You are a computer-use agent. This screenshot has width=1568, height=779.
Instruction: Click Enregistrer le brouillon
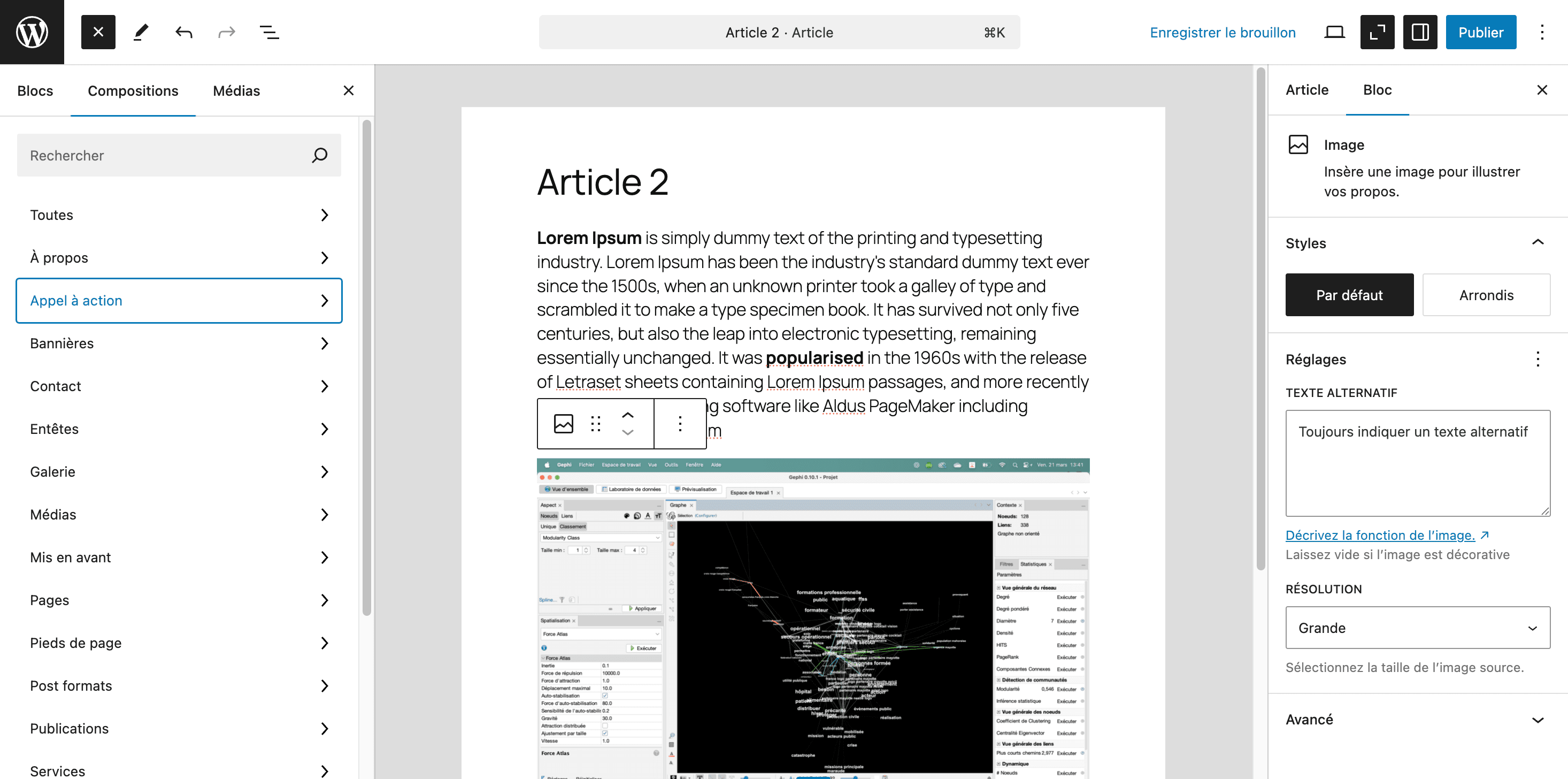[x=1223, y=32]
